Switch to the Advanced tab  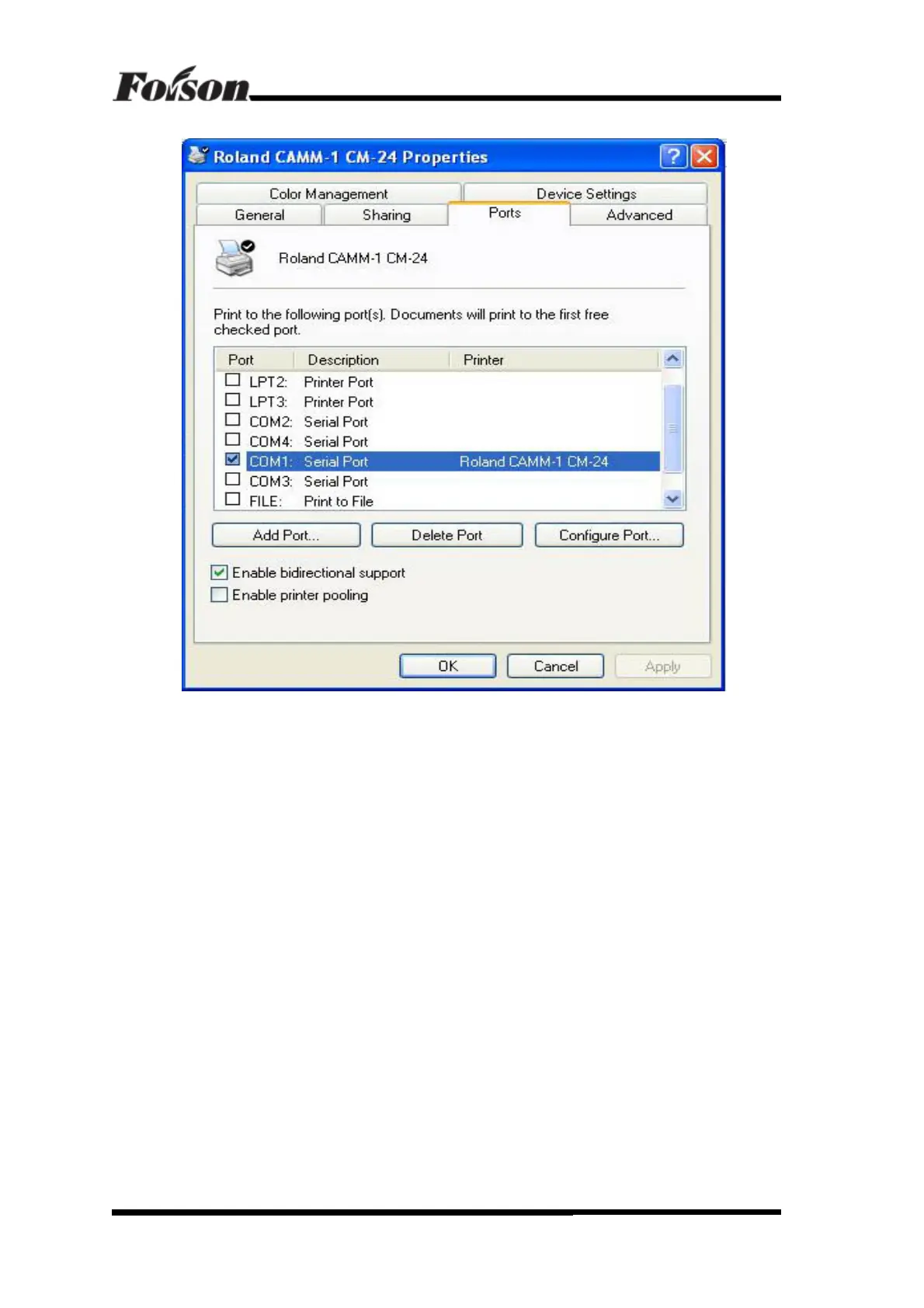tap(639, 215)
